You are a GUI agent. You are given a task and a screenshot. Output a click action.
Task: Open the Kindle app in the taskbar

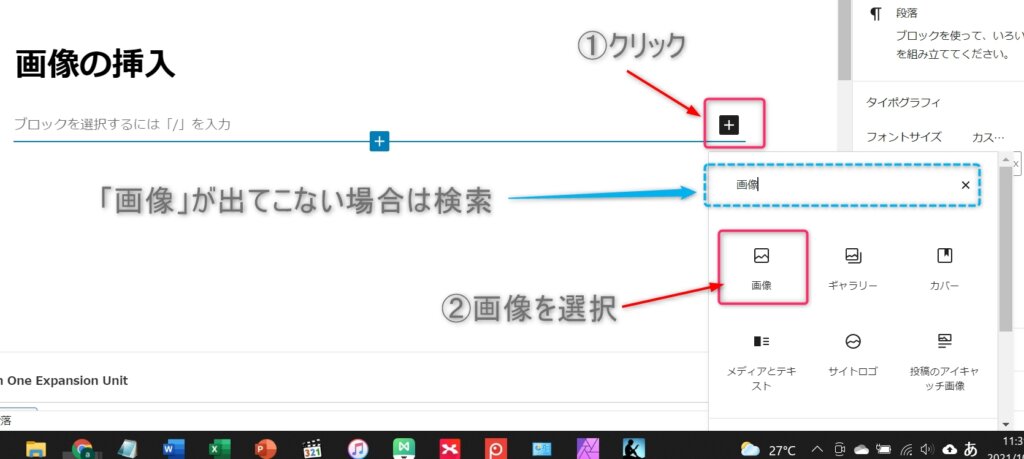pyautogui.click(x=633, y=449)
